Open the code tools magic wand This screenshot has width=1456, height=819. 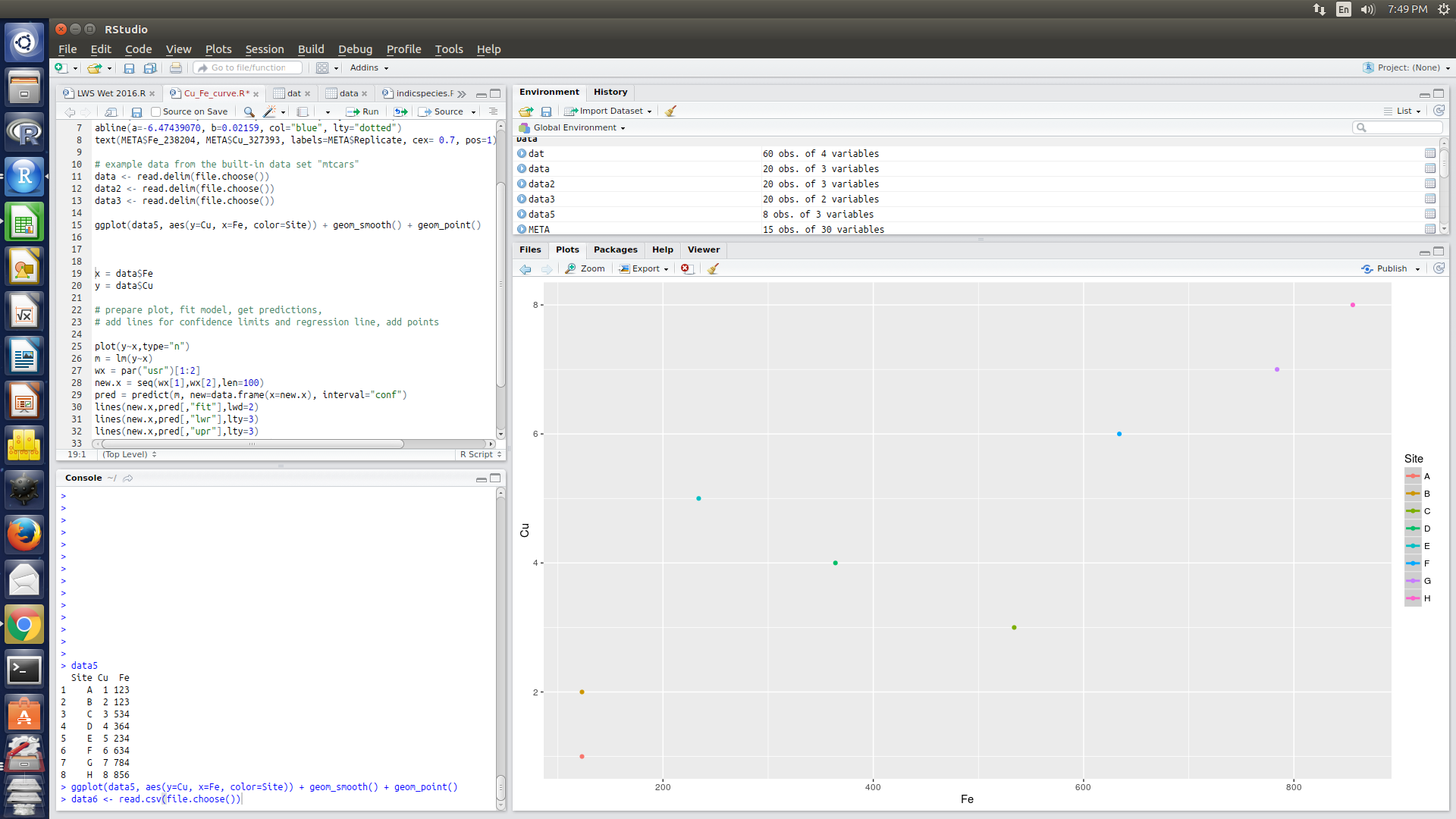coord(269,111)
